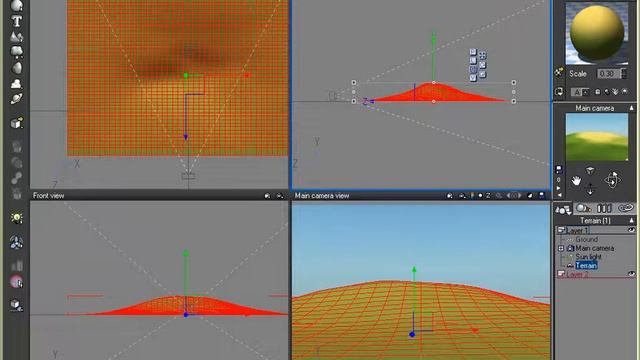
Task: Select the terrain mountains tool
Action: [x=16, y=37]
